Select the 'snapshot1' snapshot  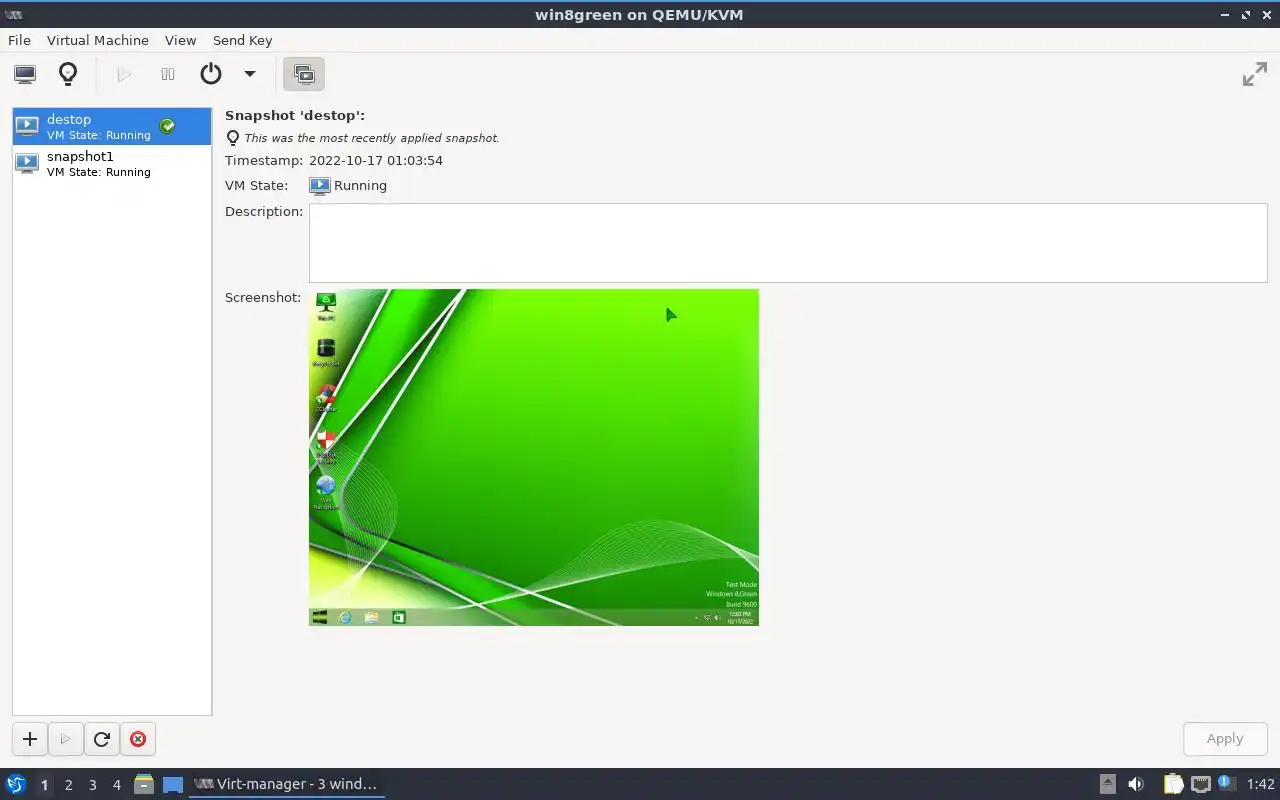click(112, 163)
